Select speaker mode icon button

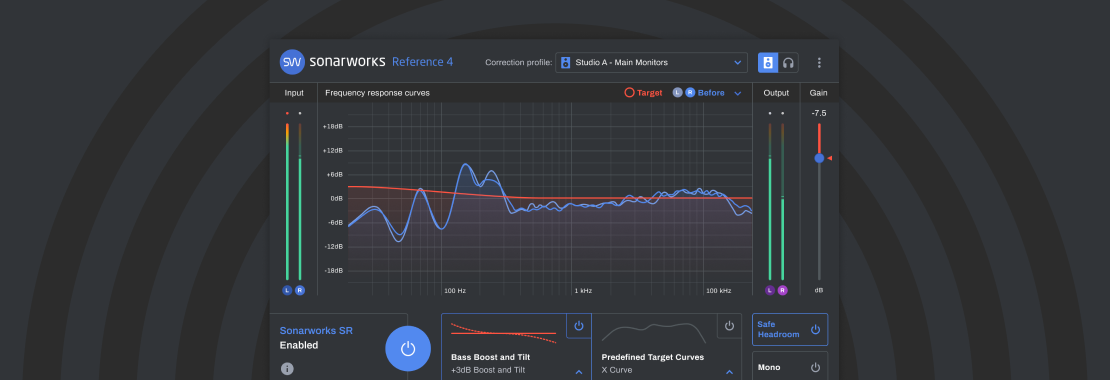click(x=768, y=62)
